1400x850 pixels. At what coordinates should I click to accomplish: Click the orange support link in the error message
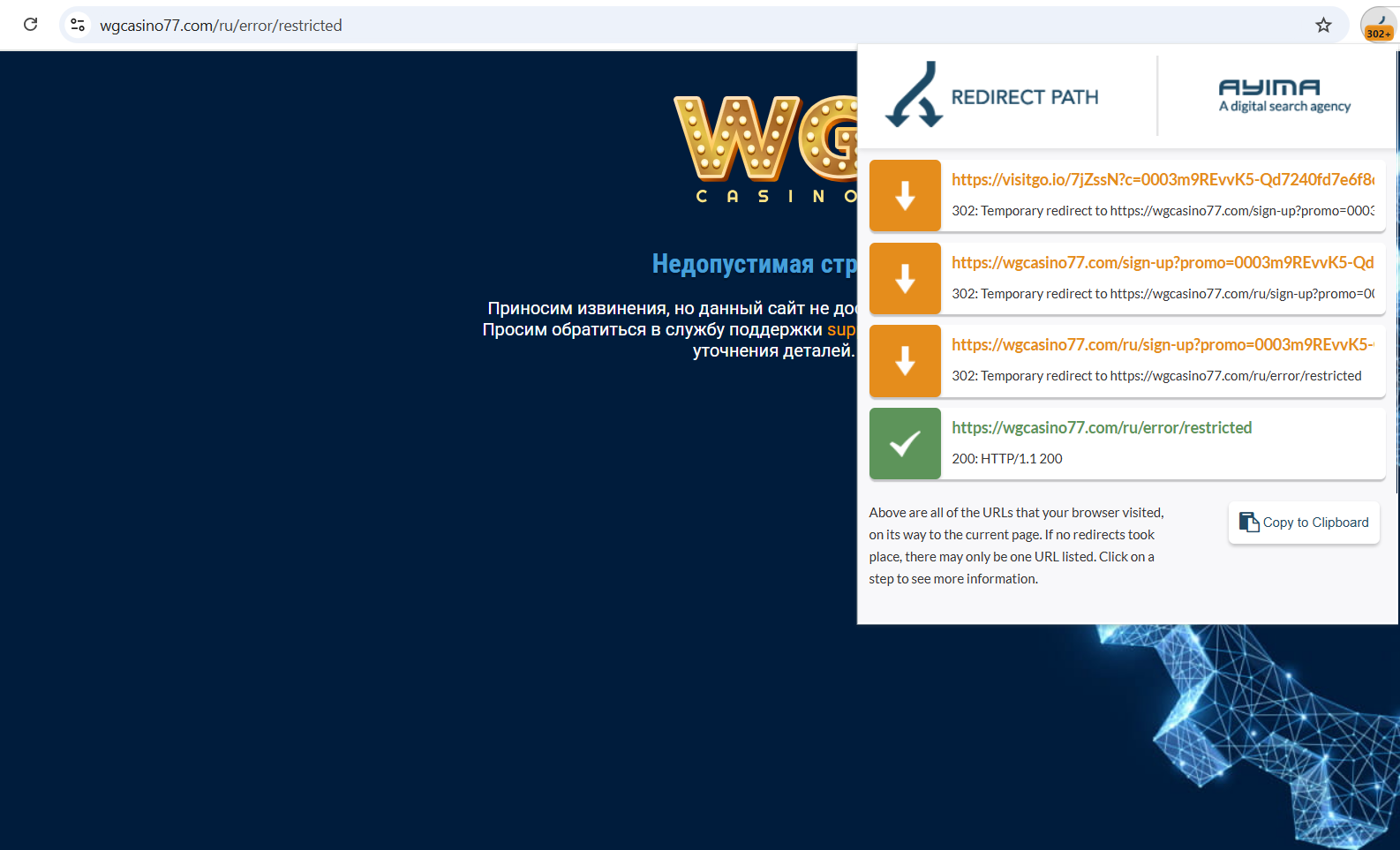tap(841, 329)
